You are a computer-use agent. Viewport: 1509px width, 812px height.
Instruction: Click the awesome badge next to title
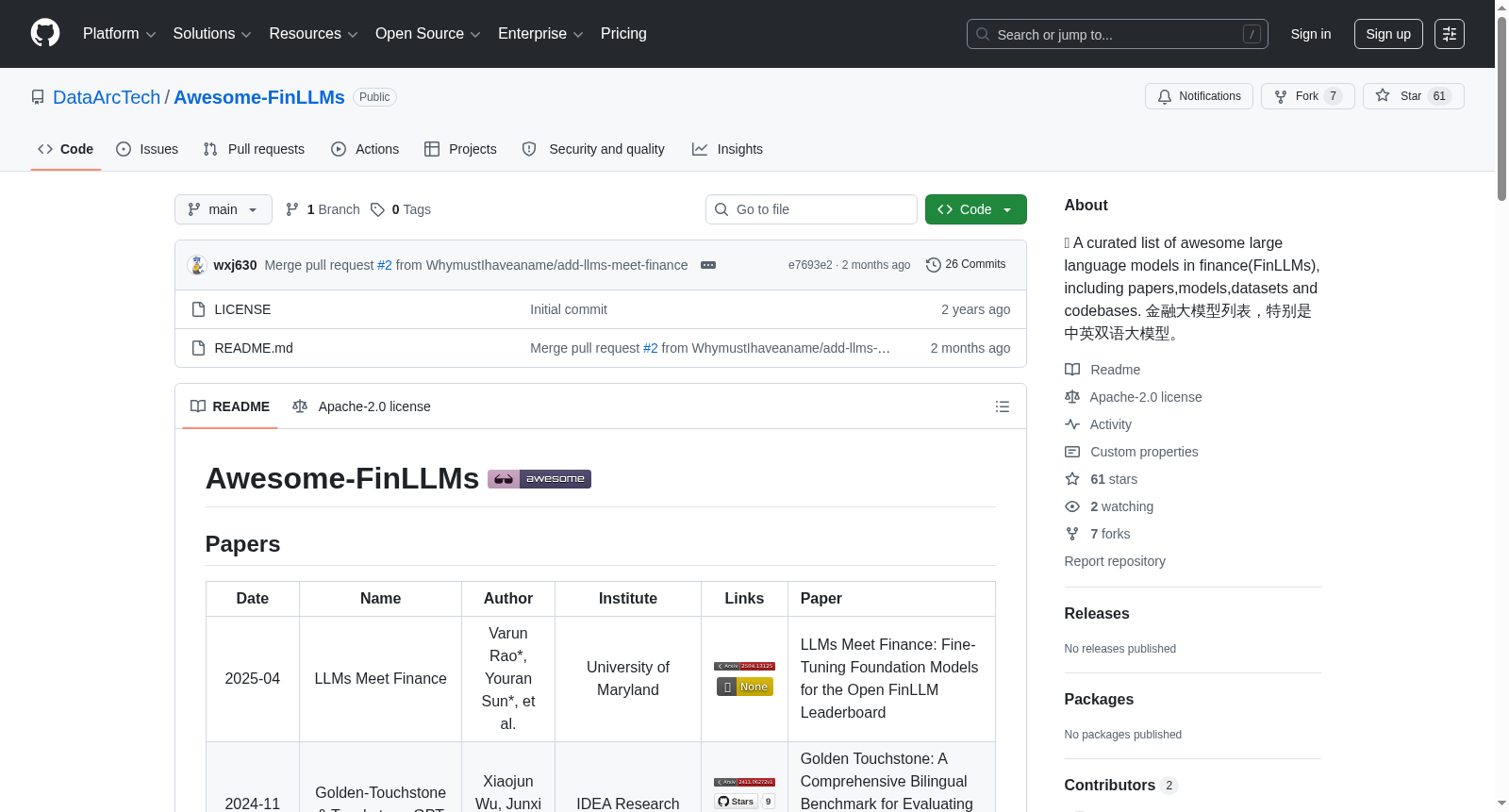pyautogui.click(x=539, y=479)
